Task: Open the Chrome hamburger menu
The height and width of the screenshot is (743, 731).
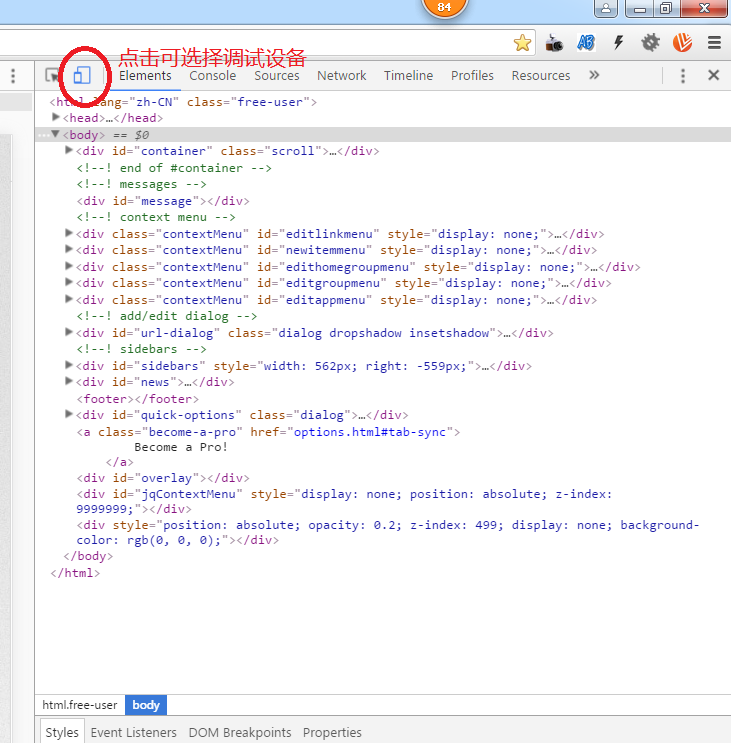Action: (x=714, y=43)
